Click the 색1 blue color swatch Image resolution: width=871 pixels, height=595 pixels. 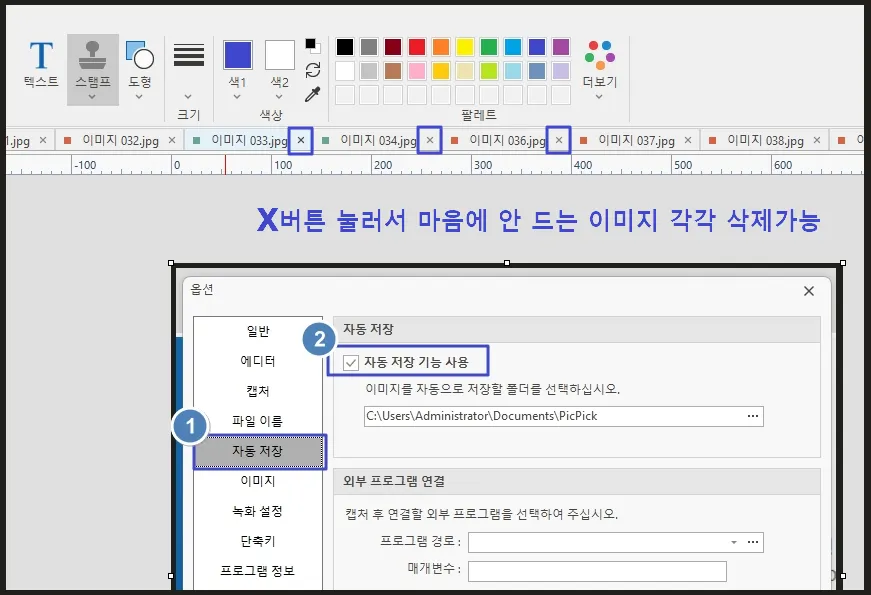coord(238,55)
